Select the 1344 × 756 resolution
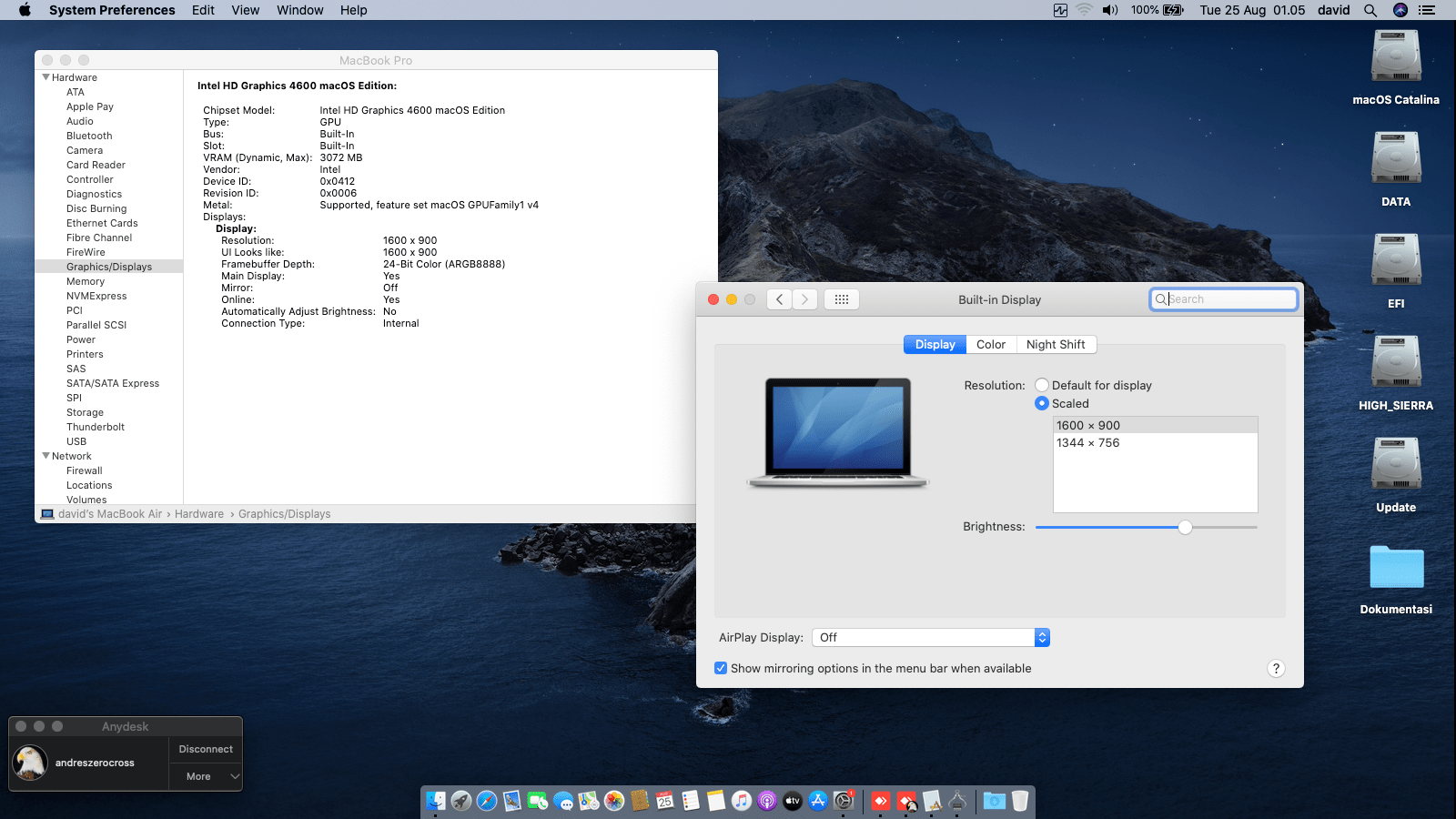Viewport: 1456px width, 819px height. click(1156, 443)
